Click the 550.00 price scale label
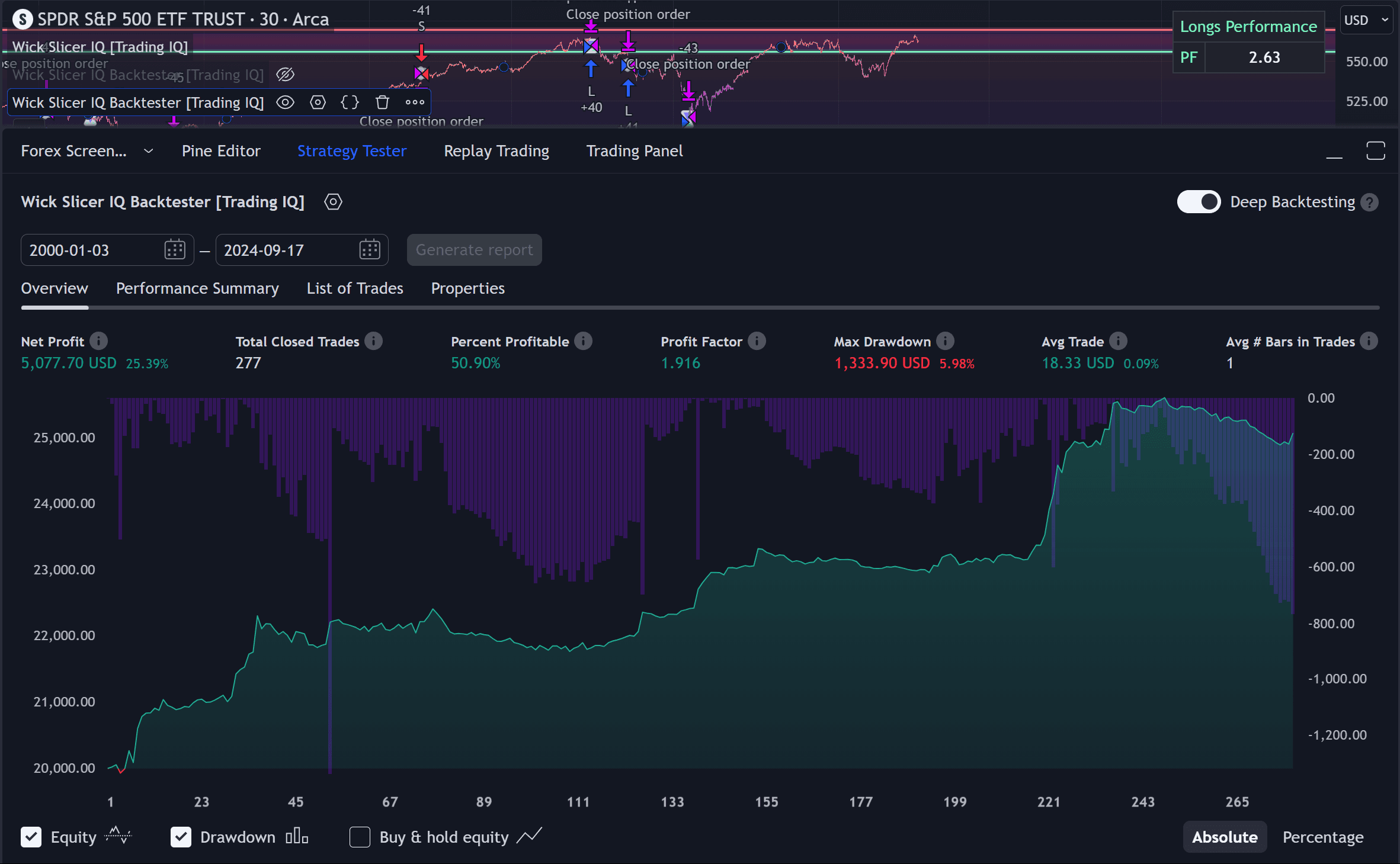 (x=1367, y=62)
